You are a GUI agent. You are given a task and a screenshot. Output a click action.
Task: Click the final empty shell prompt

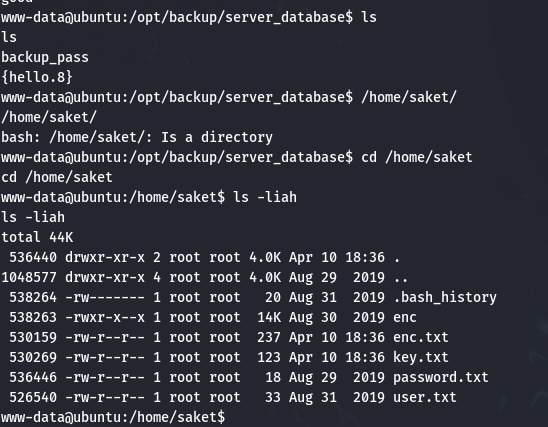[x=113, y=417]
